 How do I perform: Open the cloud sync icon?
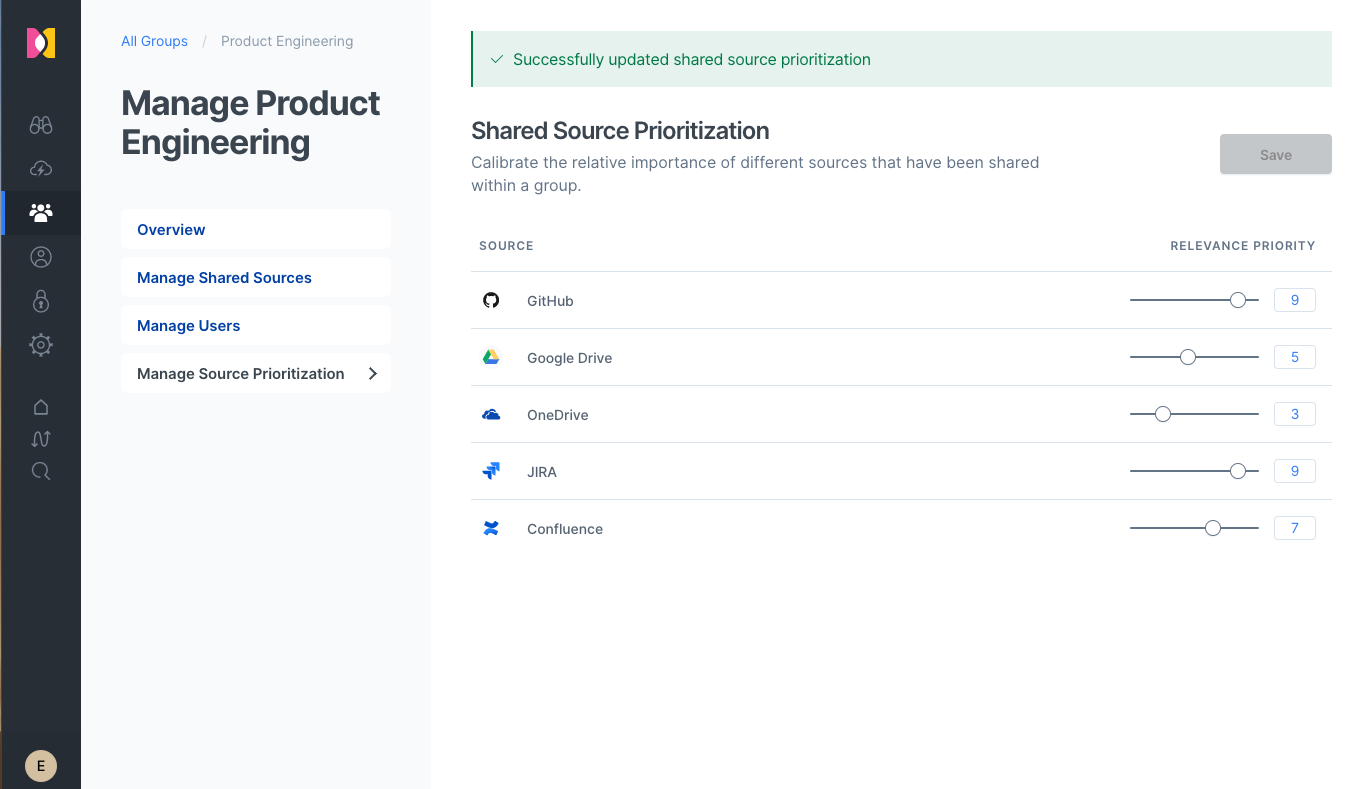[x=41, y=169]
